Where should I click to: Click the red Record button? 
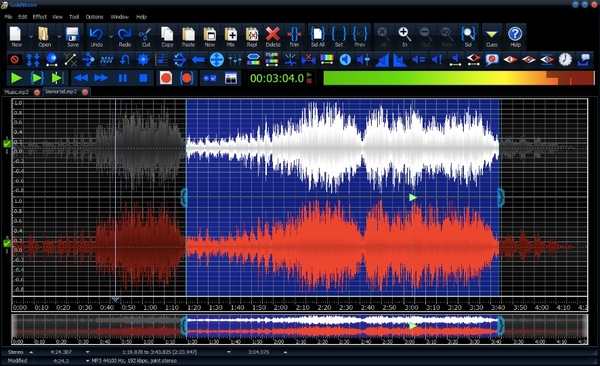166,78
